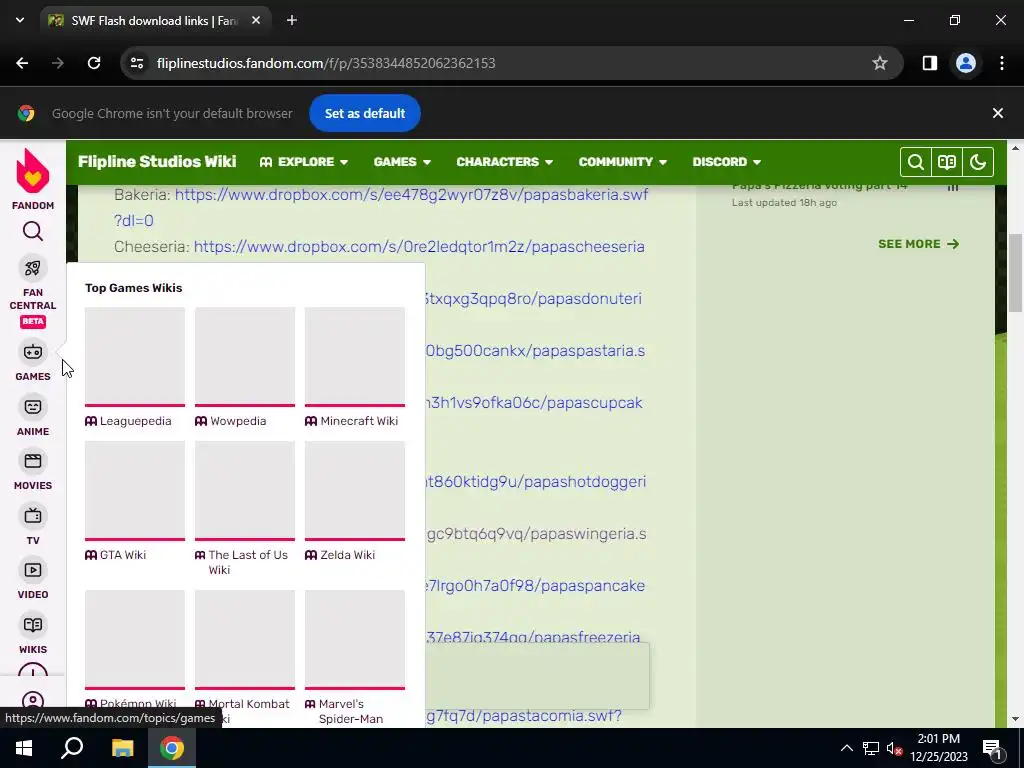Open the papasdonuteria link
This screenshot has width=1024, height=768.
534,299
